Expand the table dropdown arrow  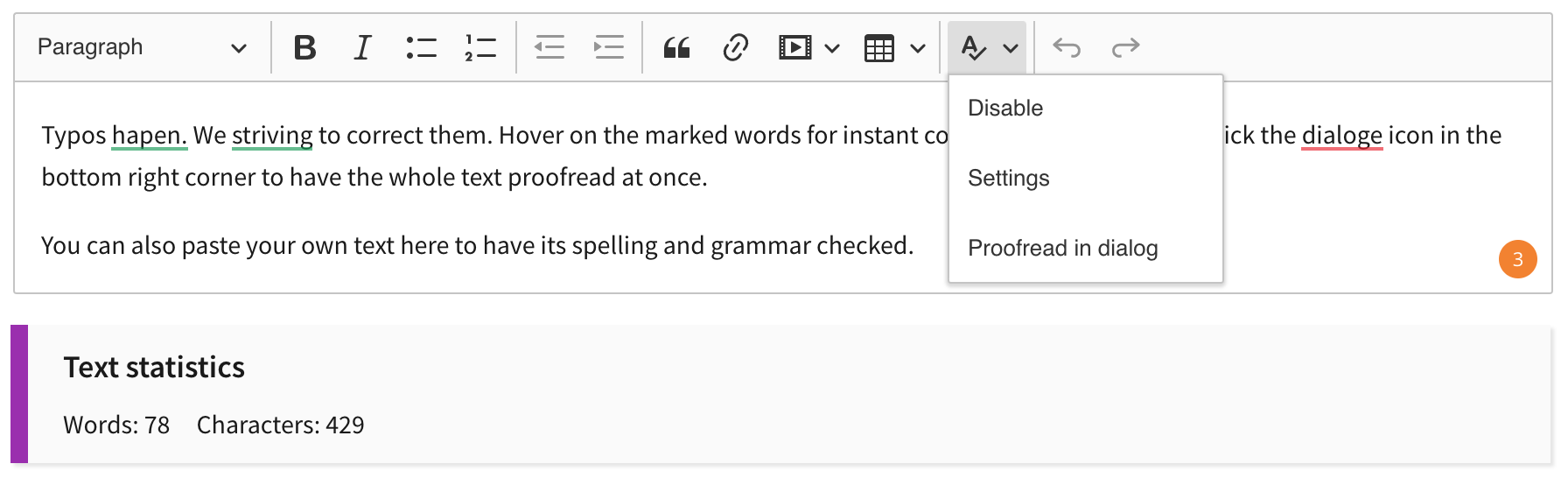918,48
